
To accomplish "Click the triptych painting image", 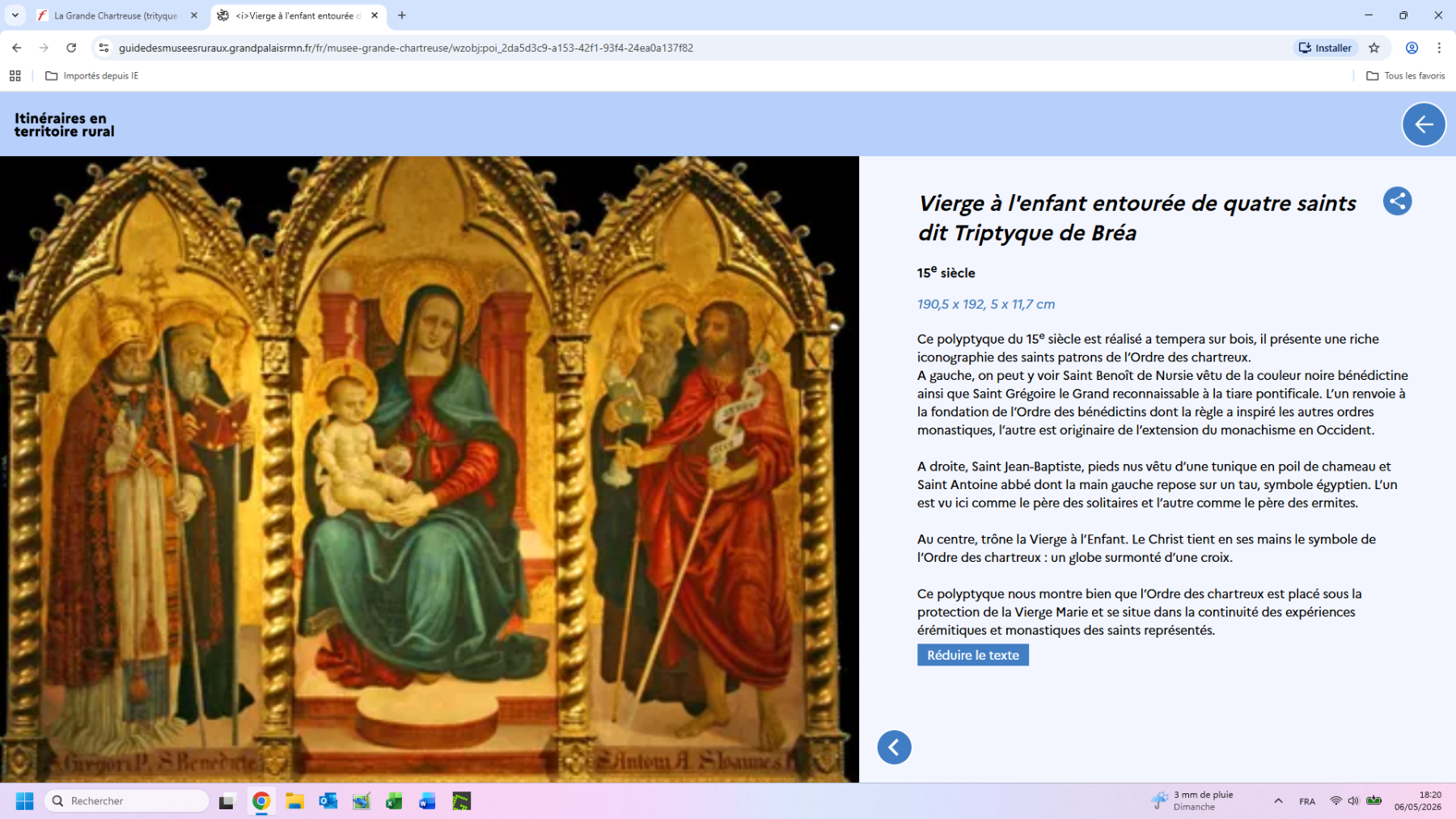I will (430, 469).
